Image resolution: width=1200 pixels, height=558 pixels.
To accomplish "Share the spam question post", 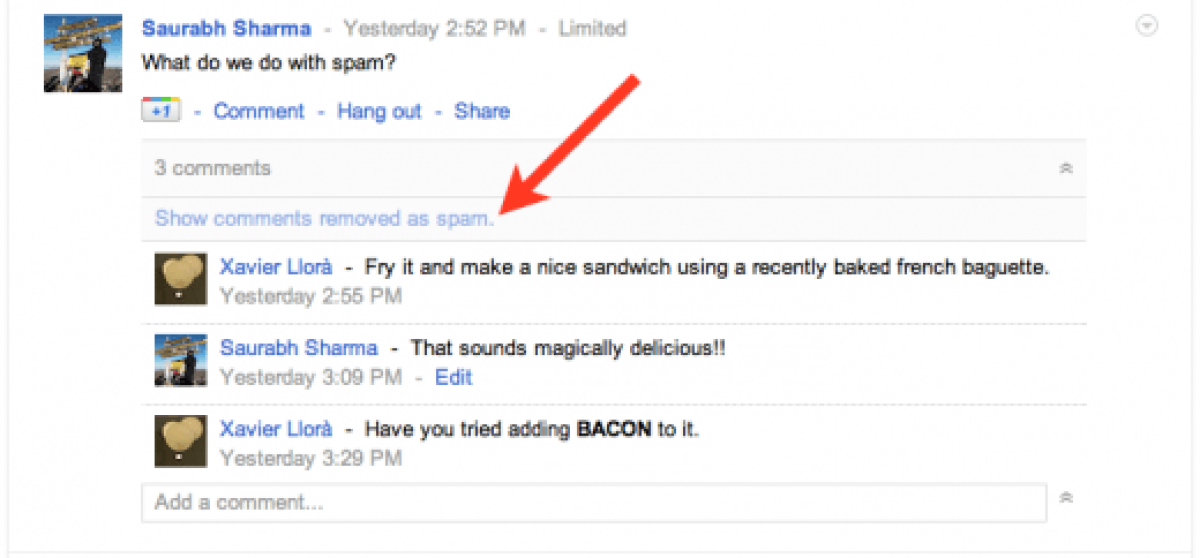I will click(x=482, y=111).
